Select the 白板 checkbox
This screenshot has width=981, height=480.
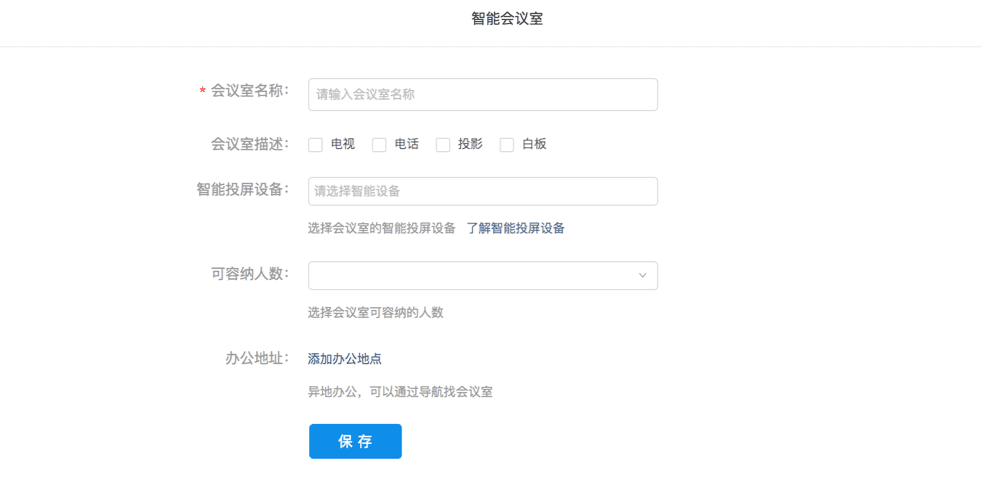coord(507,145)
